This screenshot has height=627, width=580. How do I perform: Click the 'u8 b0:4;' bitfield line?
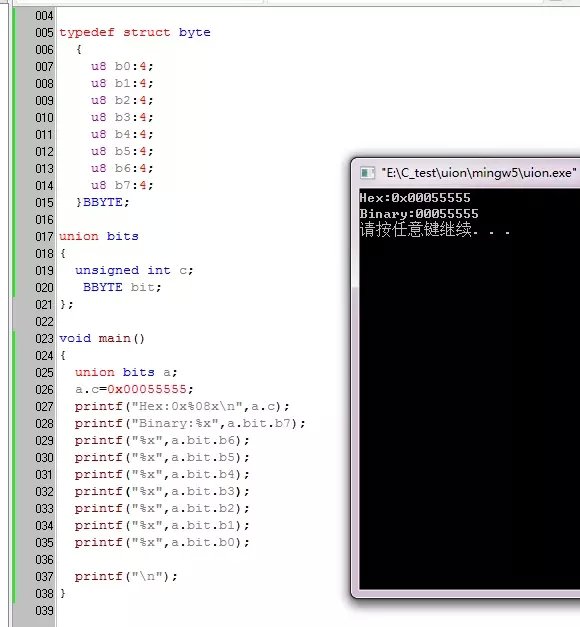coord(122,66)
